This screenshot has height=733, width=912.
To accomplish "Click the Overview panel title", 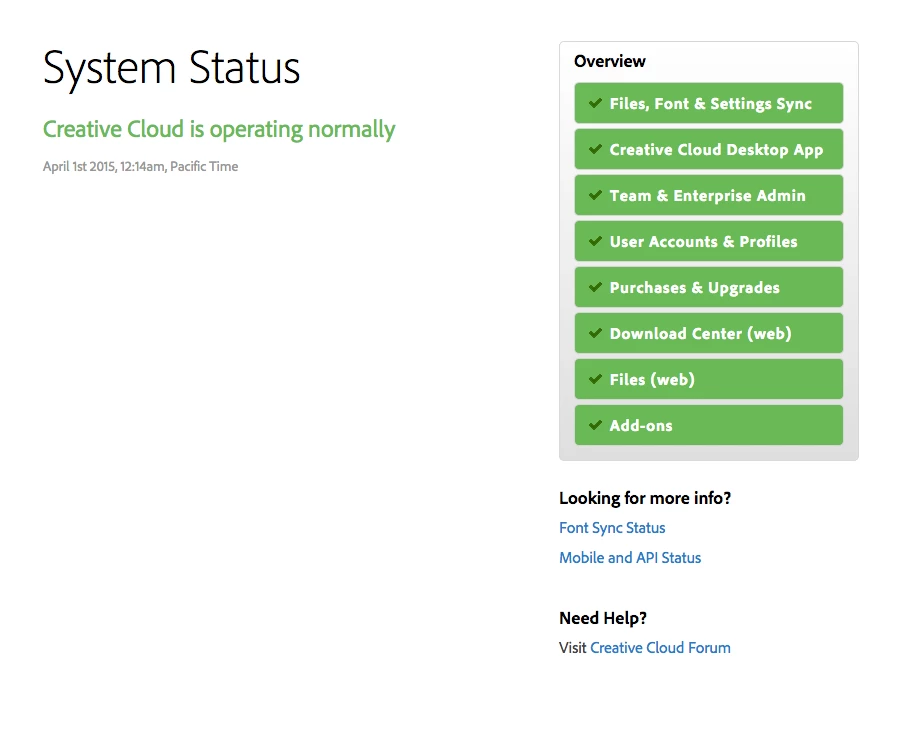I will pyautogui.click(x=610, y=61).
